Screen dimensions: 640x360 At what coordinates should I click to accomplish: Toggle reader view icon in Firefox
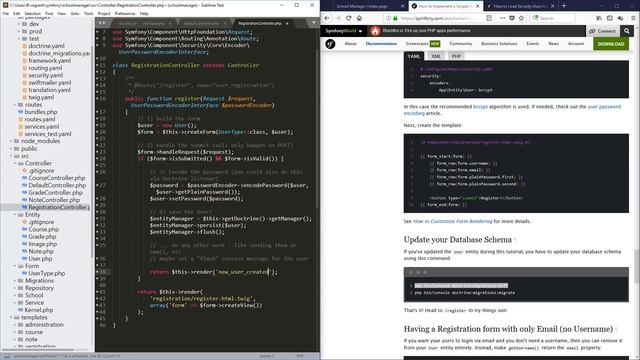pyautogui.click(x=489, y=18)
